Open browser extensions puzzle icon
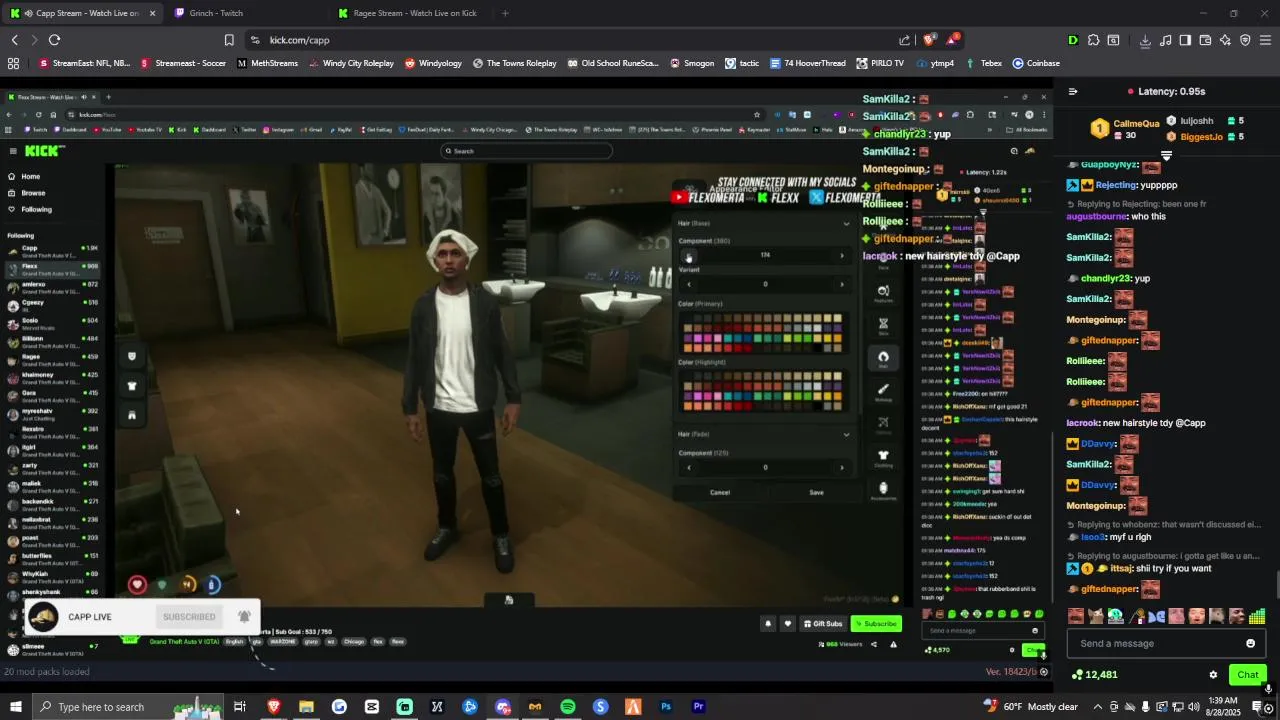Viewport: 1280px width, 720px height. click(1093, 40)
